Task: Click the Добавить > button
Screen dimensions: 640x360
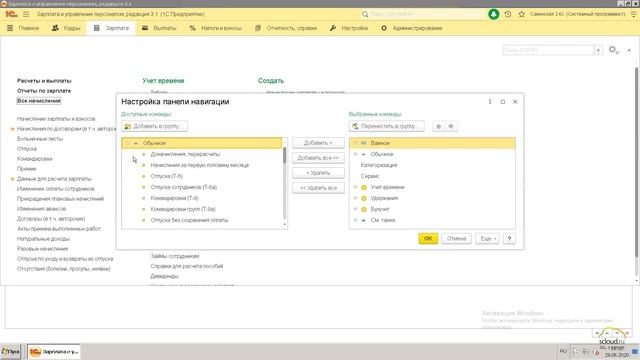Action: point(318,143)
